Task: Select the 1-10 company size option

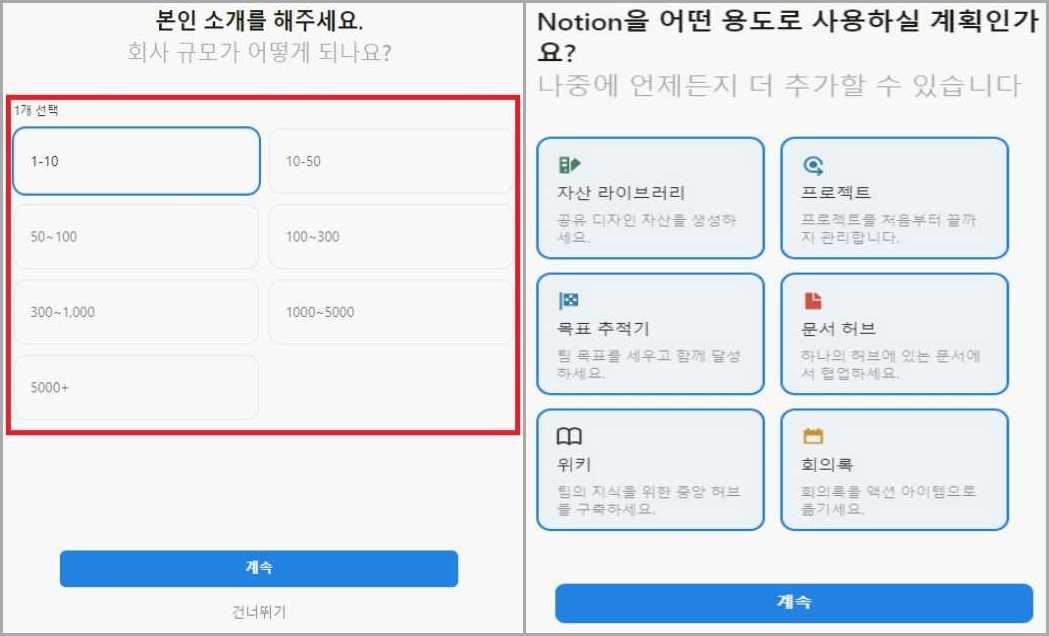Action: (135, 161)
